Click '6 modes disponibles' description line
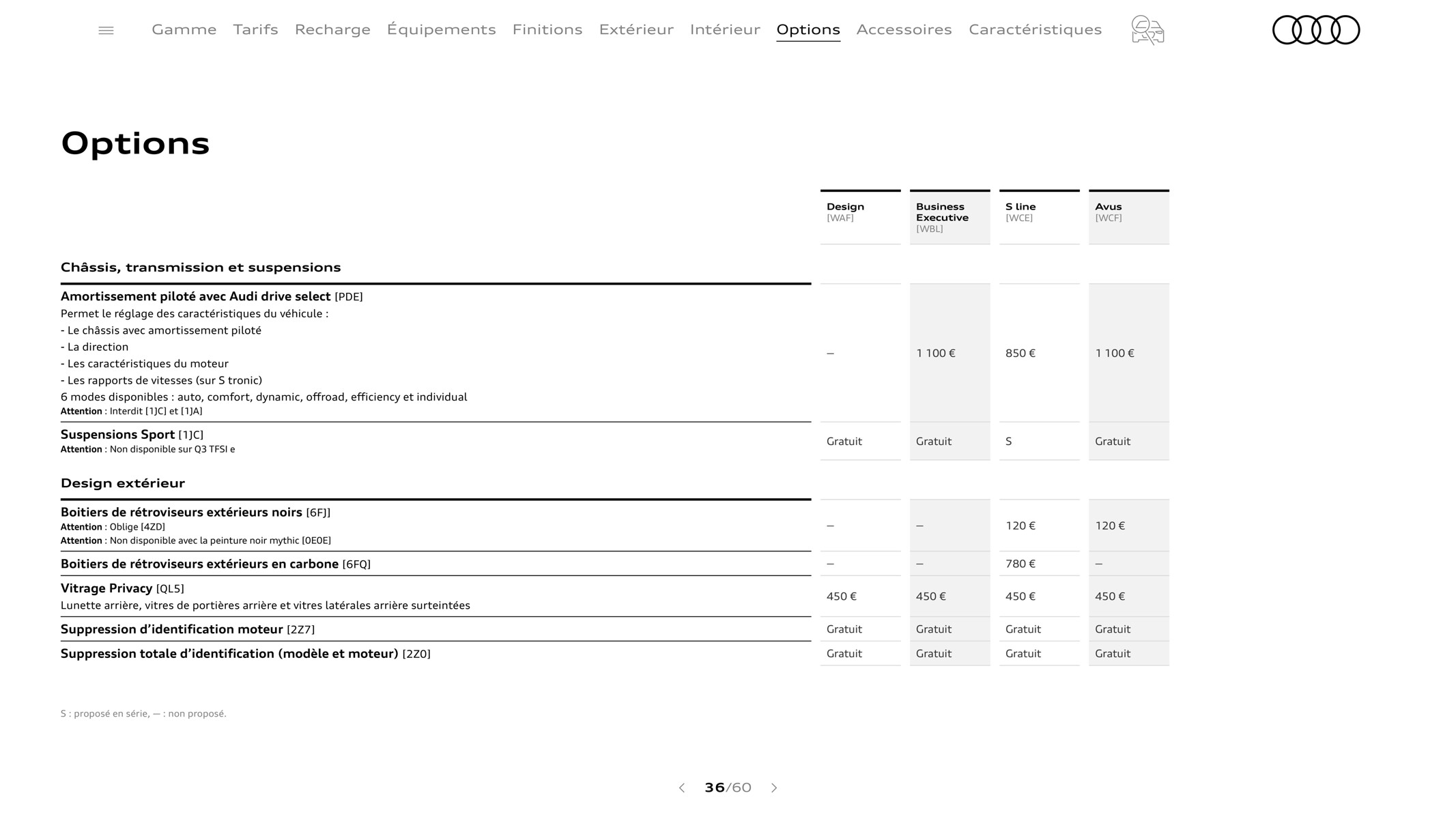 point(263,397)
